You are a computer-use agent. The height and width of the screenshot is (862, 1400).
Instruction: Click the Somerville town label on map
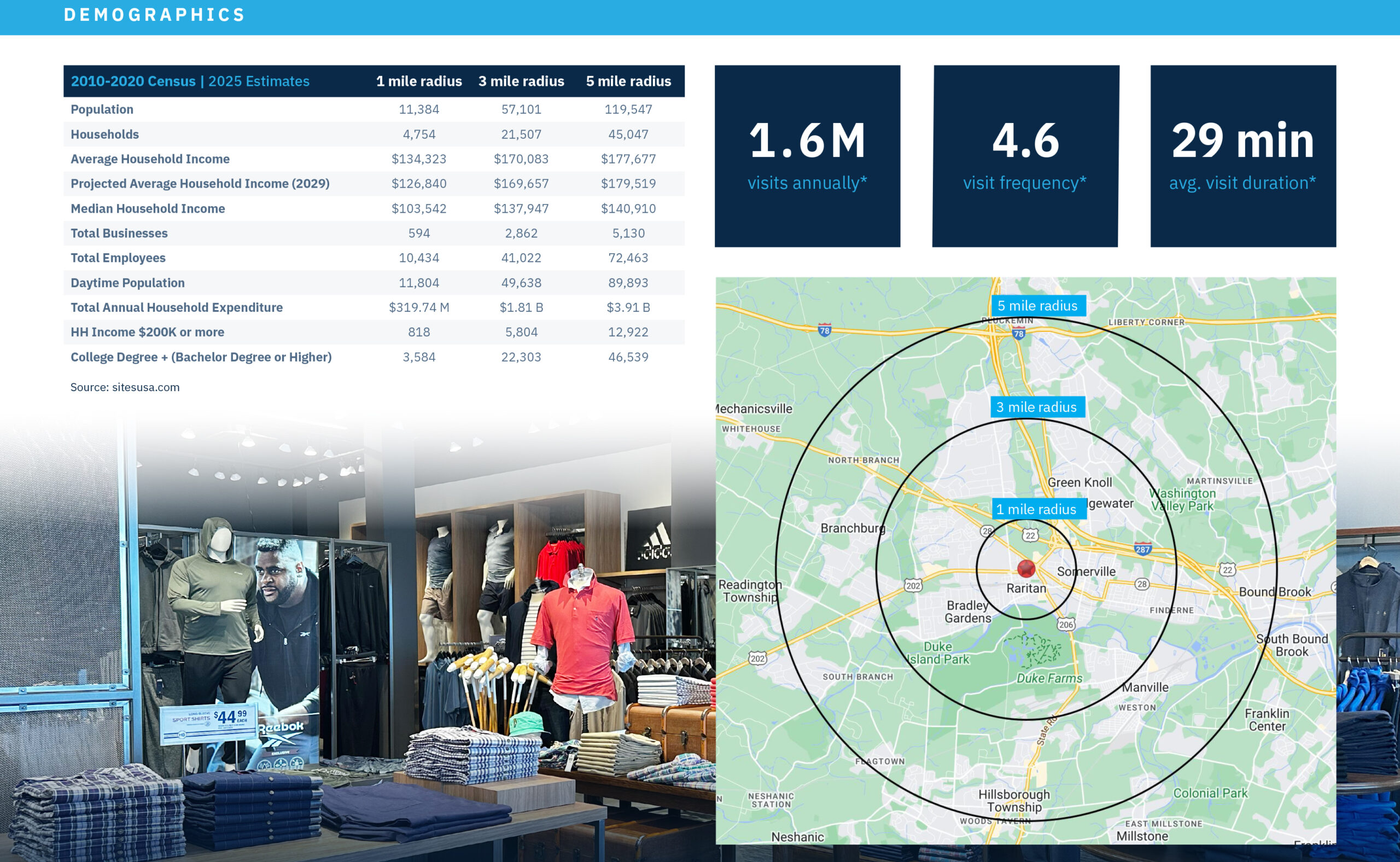pyautogui.click(x=1086, y=571)
